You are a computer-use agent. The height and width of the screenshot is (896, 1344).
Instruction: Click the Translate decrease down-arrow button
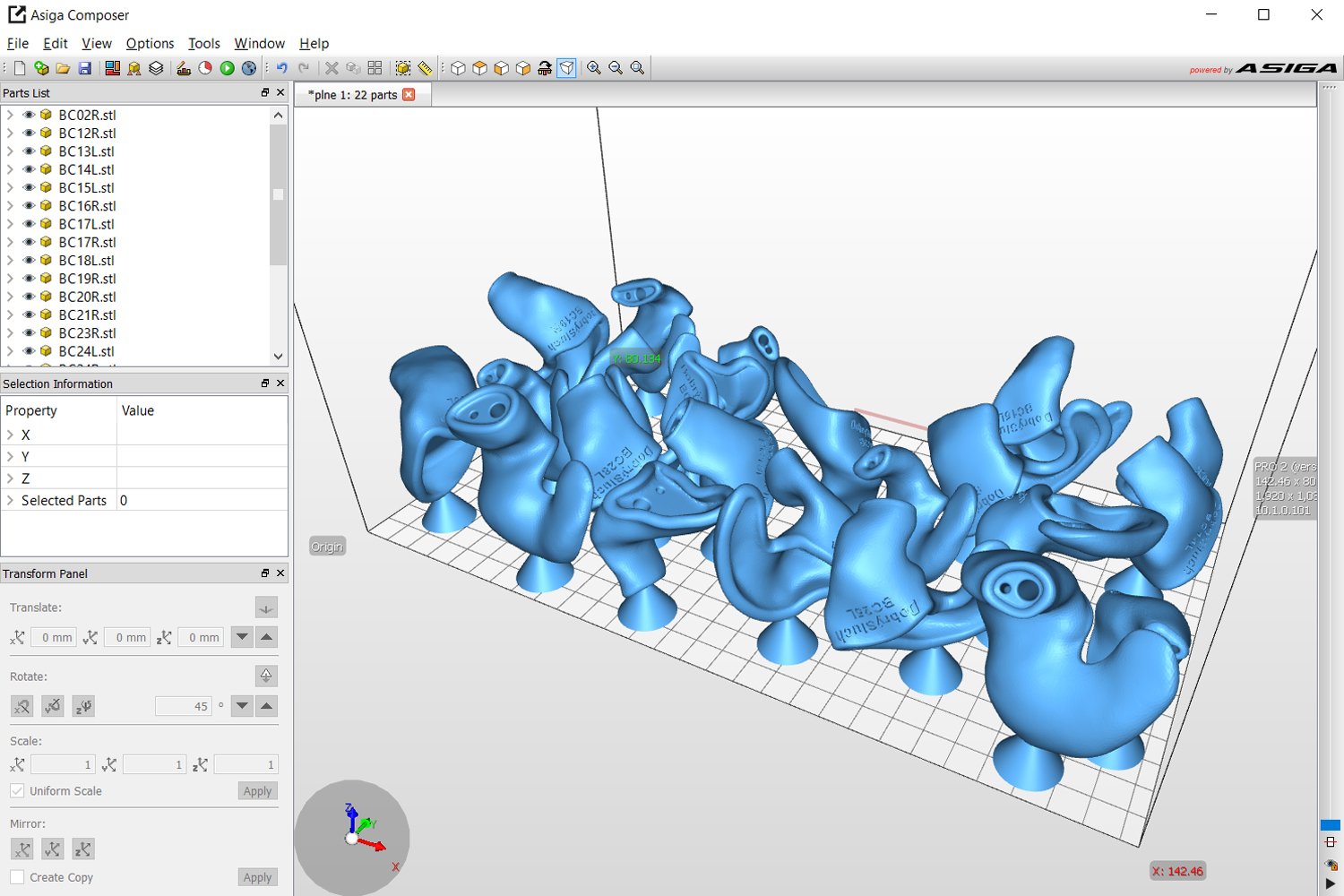click(x=242, y=637)
